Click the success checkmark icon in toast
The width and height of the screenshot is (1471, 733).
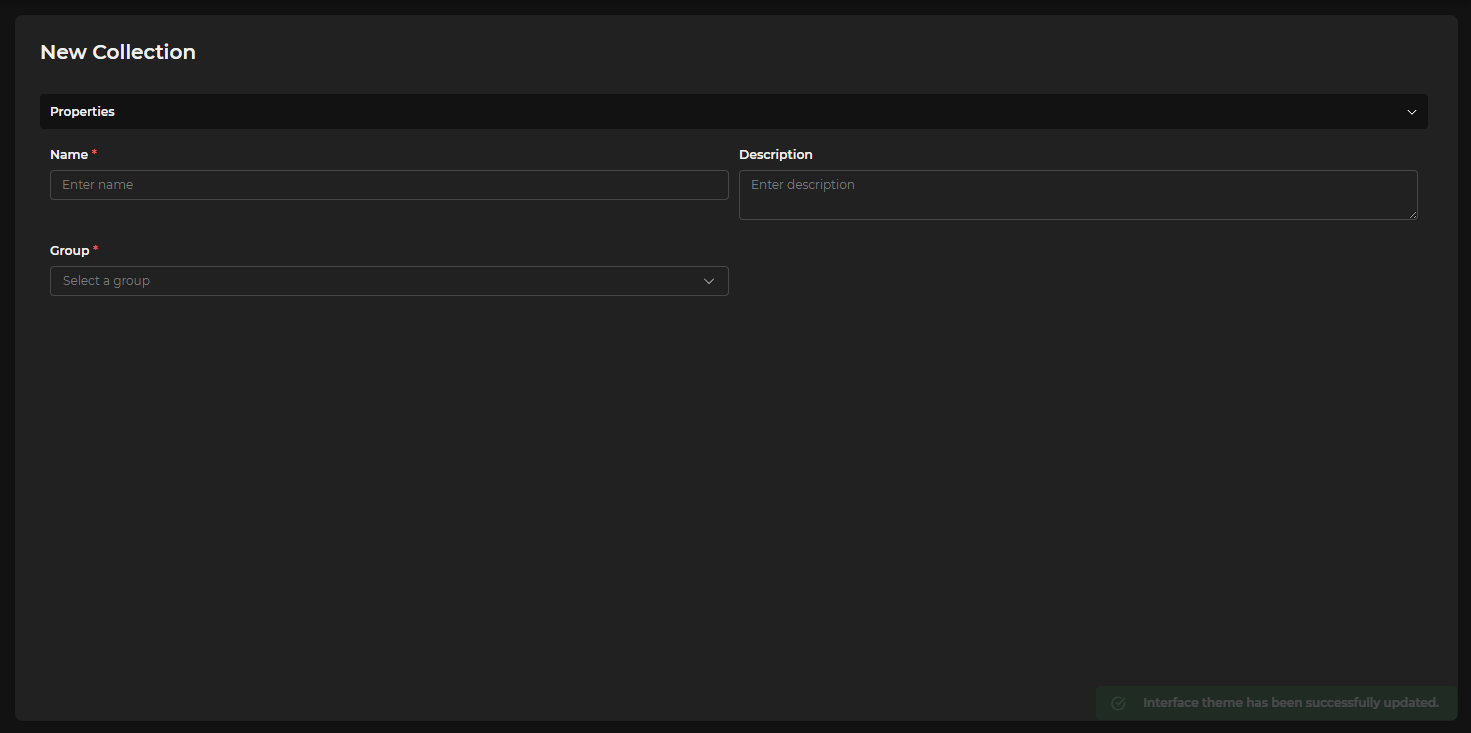point(1119,703)
